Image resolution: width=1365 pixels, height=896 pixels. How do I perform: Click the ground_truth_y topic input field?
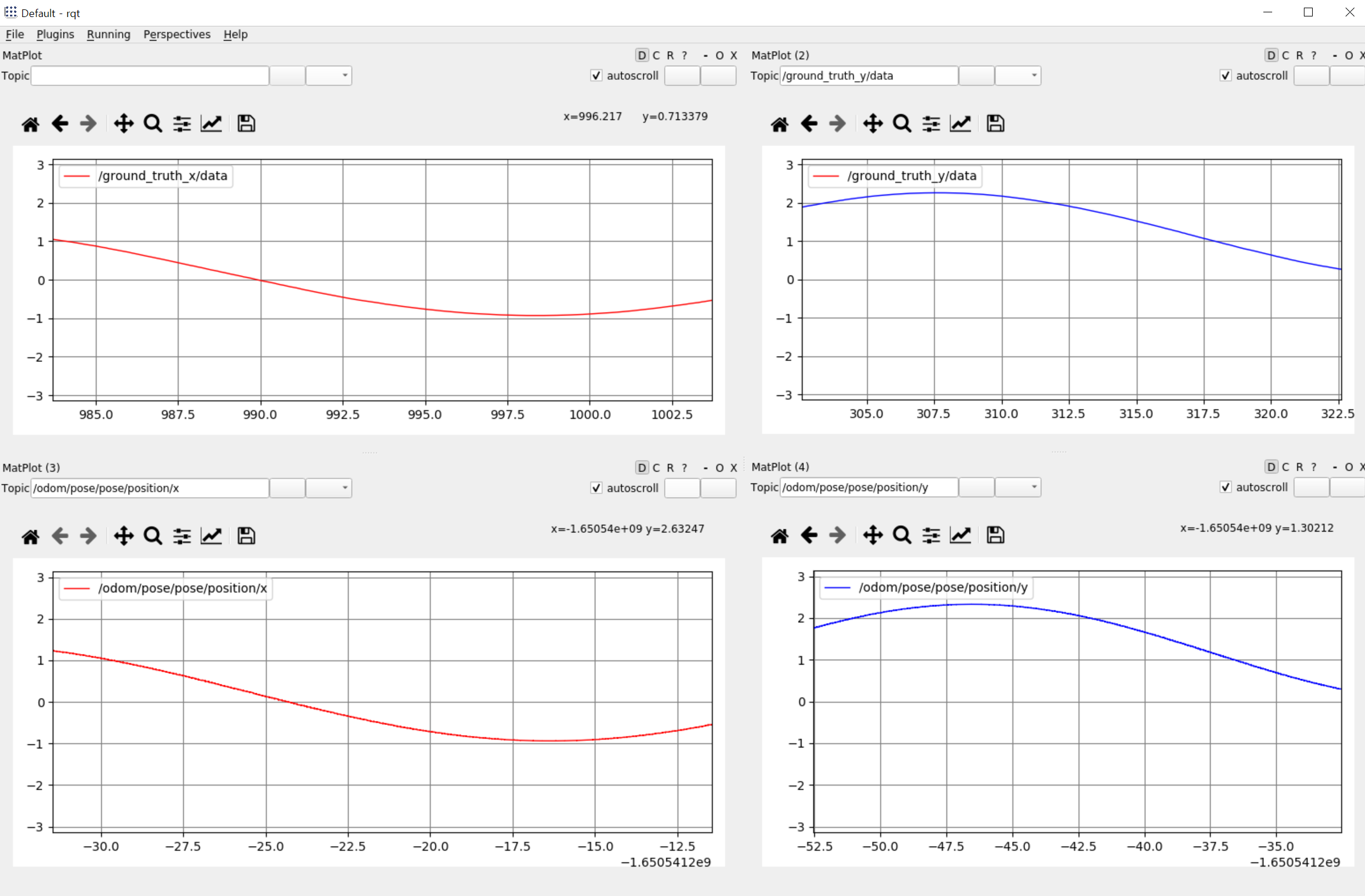(x=867, y=75)
